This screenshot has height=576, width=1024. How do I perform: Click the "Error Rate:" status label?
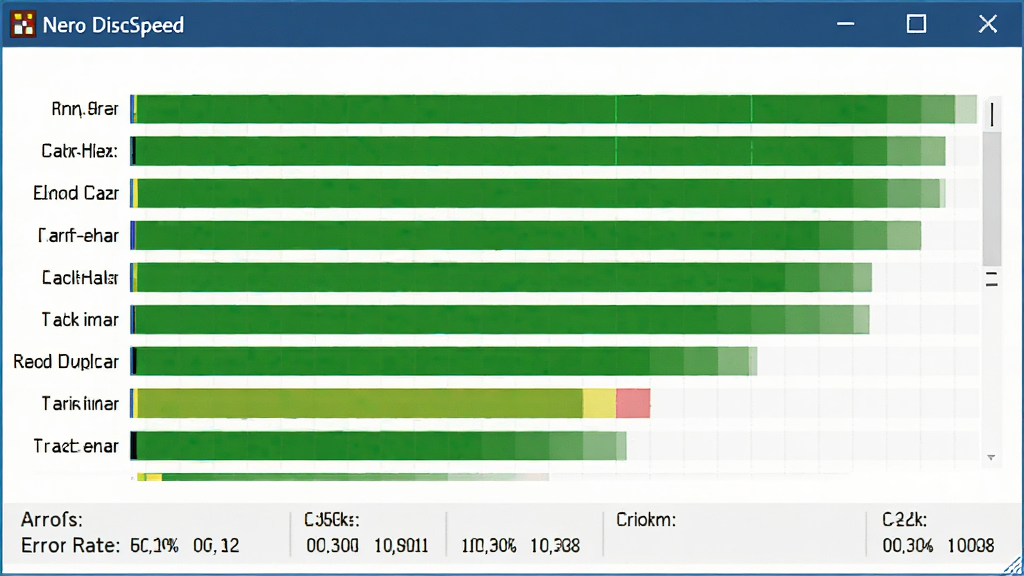tap(71, 545)
